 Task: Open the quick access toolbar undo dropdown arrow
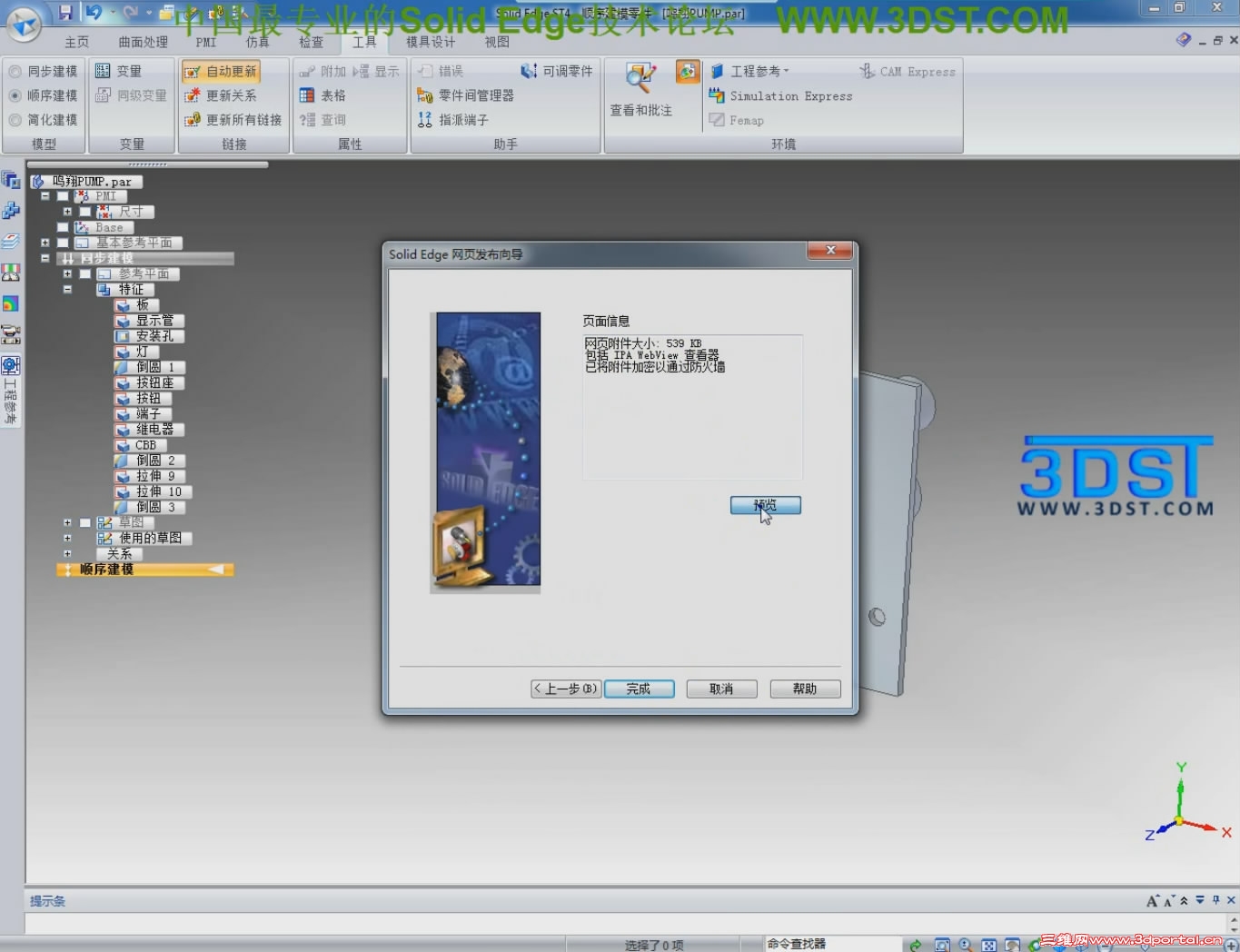coord(113,13)
